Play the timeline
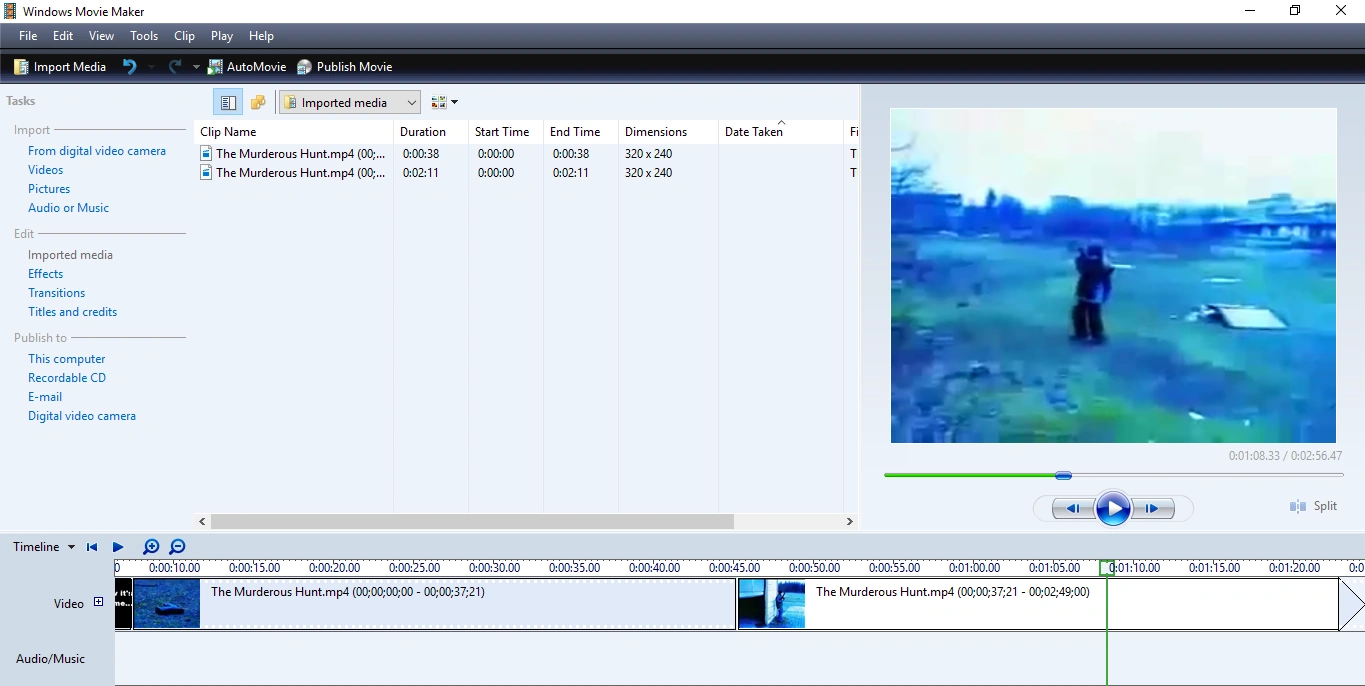This screenshot has width=1365, height=686. tap(118, 547)
